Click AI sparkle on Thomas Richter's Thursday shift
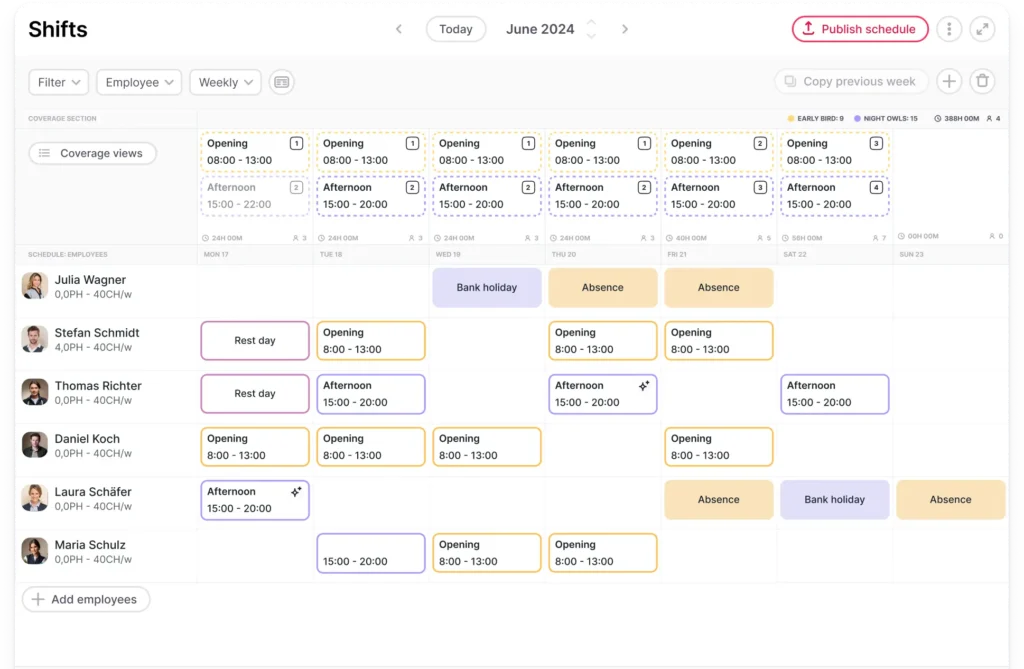 [644, 385]
